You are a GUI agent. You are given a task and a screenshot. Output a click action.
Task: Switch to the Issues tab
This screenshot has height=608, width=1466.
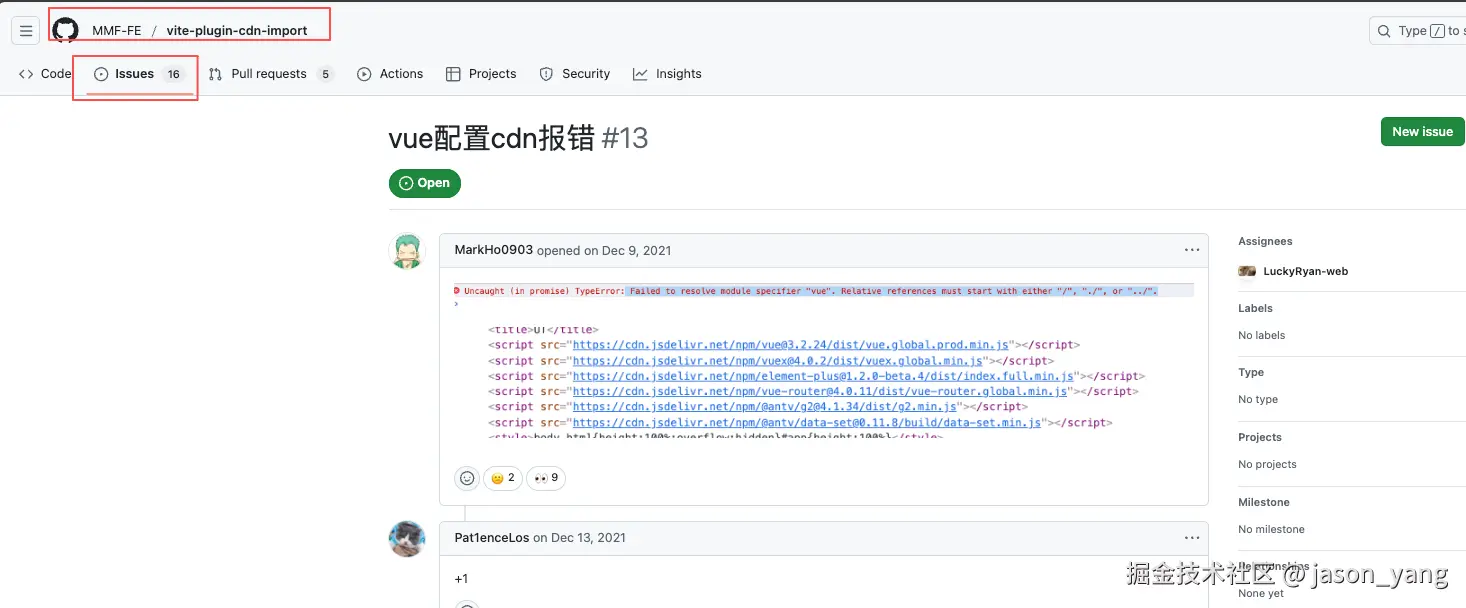(139, 74)
